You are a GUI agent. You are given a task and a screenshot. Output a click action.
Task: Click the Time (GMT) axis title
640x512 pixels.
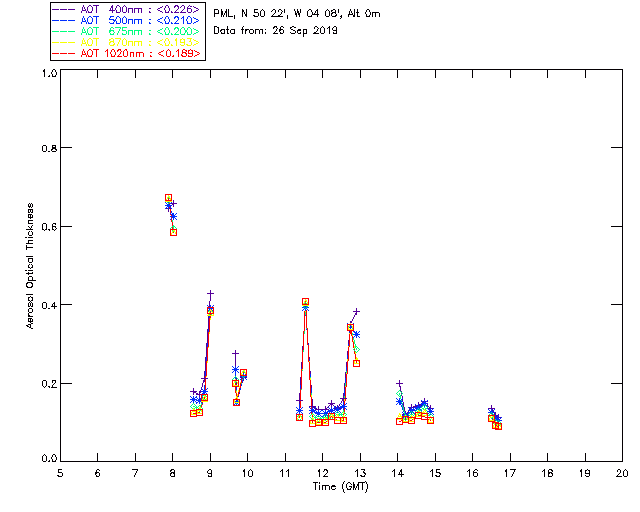click(340, 485)
